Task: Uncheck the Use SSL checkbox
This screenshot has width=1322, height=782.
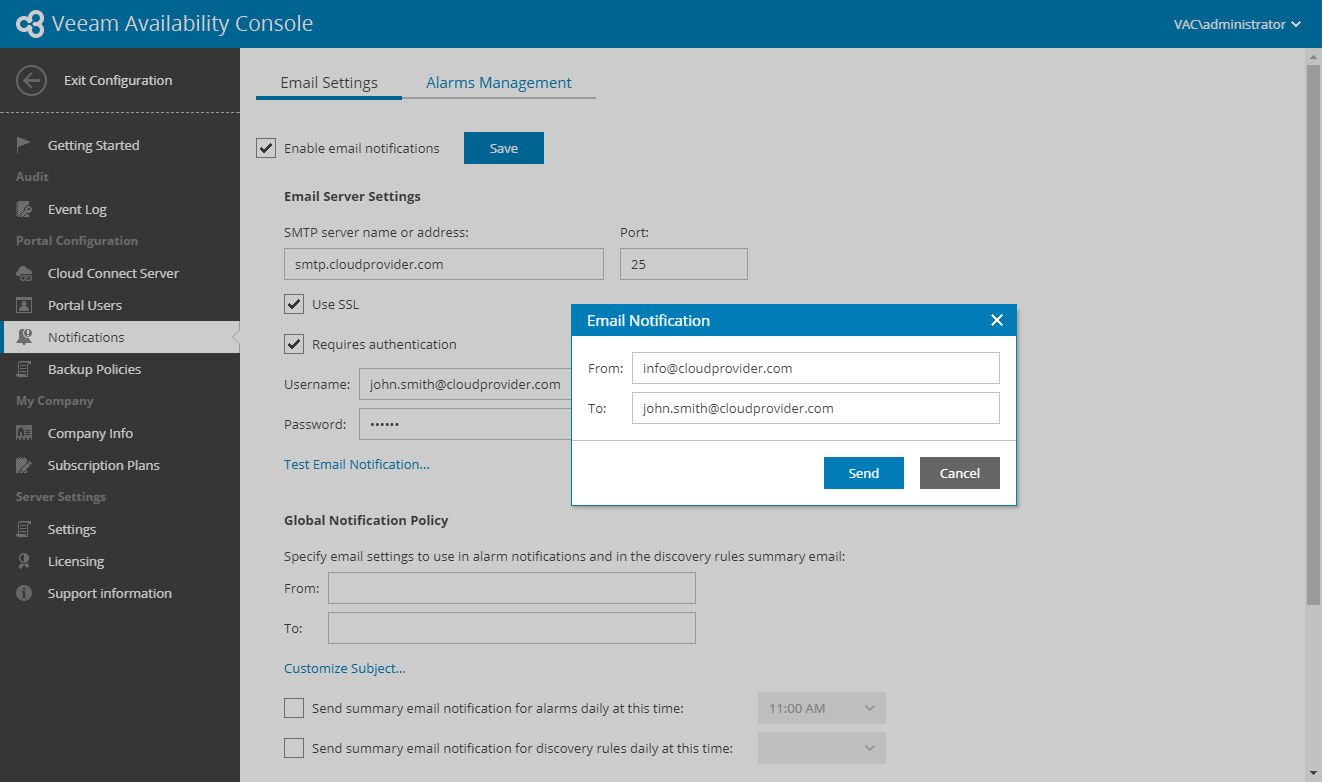Action: (x=294, y=304)
